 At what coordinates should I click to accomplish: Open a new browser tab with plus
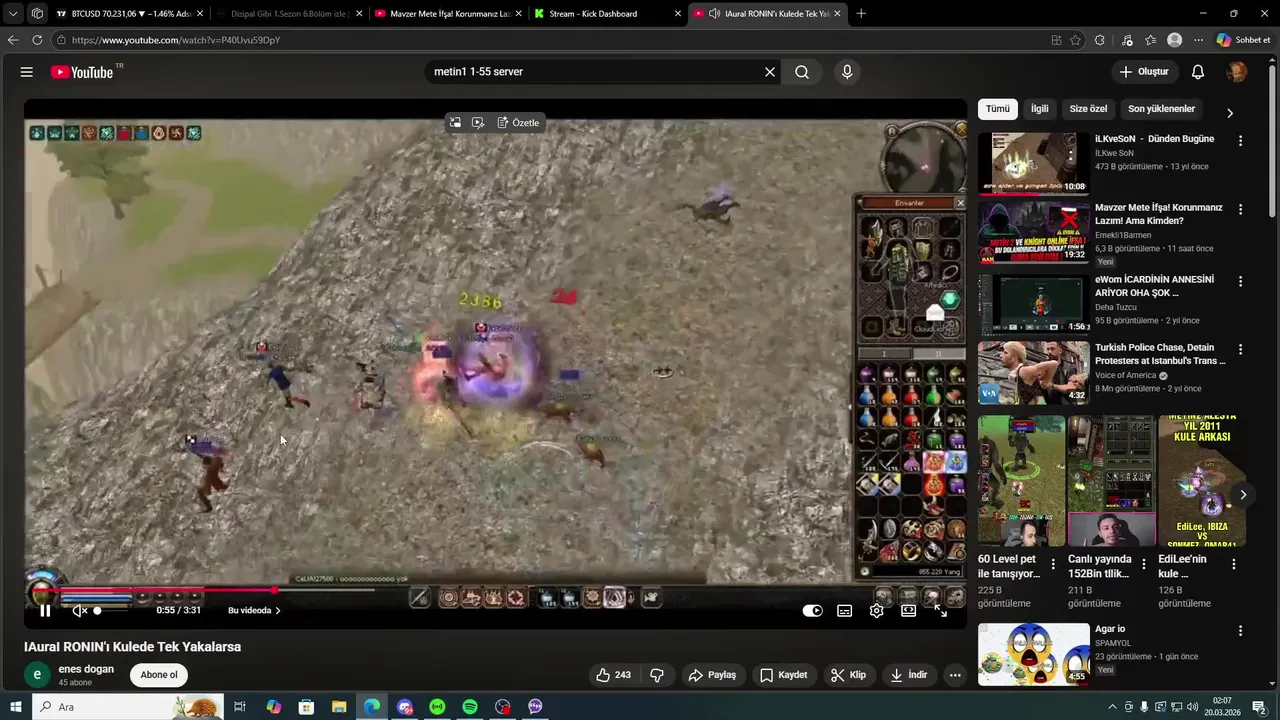pos(861,14)
